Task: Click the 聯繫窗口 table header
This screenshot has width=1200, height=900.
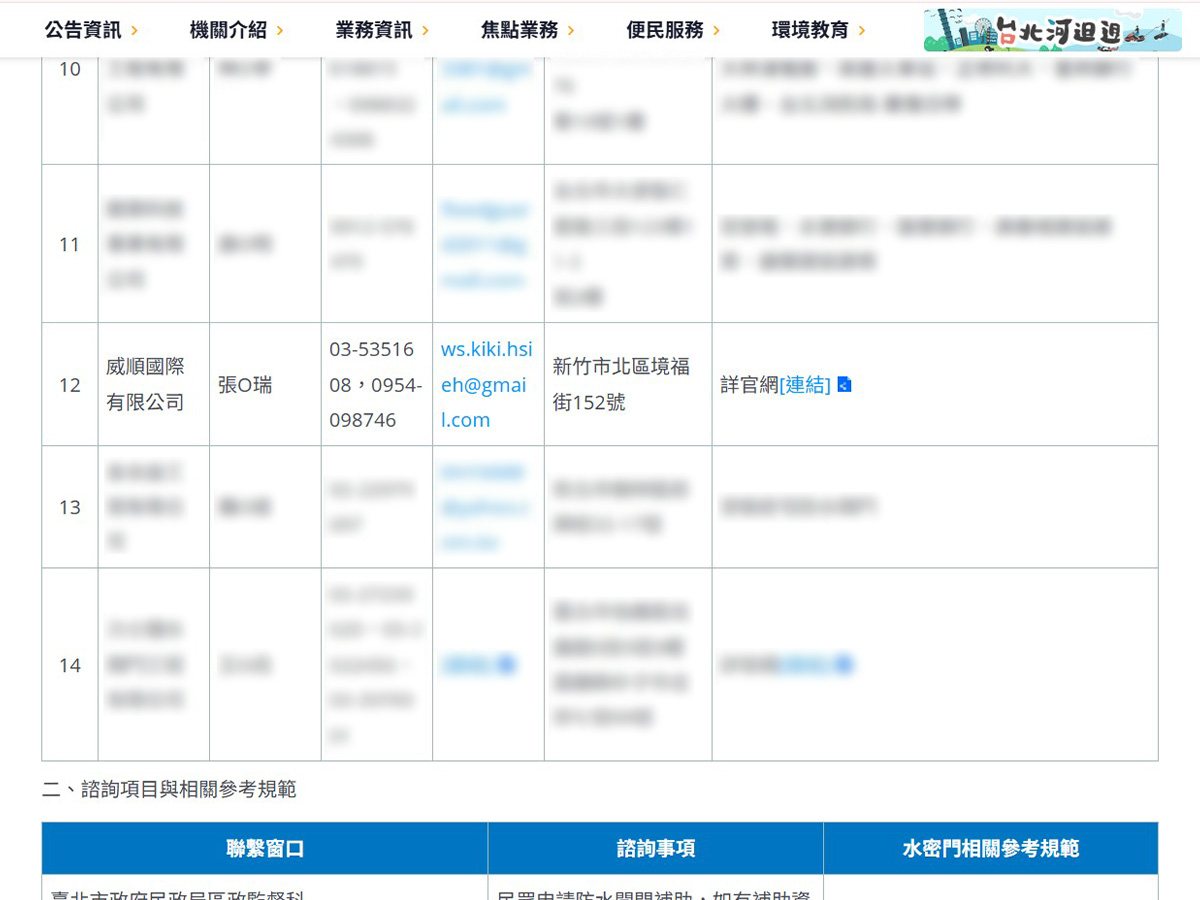Action: [265, 848]
